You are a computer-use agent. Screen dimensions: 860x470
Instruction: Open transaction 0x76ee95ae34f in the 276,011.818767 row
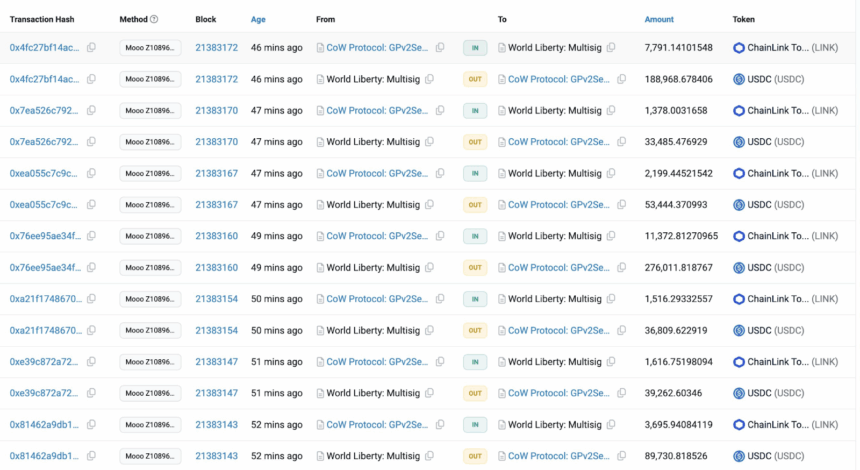point(45,268)
